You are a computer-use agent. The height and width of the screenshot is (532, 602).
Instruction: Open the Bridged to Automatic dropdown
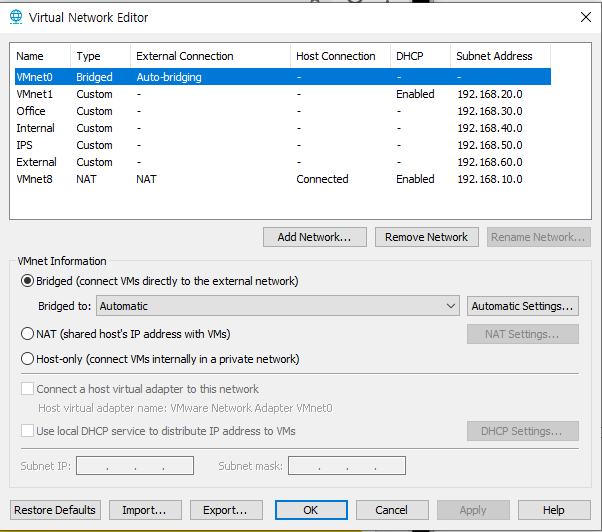click(278, 306)
